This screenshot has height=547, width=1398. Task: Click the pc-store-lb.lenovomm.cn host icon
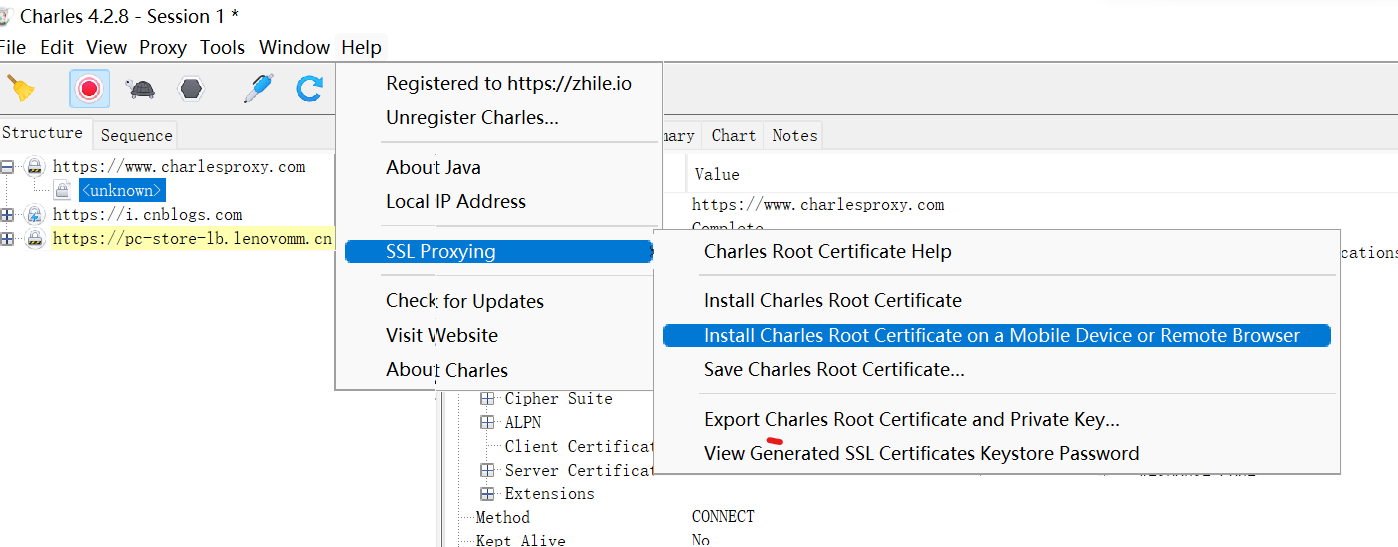pos(35,239)
